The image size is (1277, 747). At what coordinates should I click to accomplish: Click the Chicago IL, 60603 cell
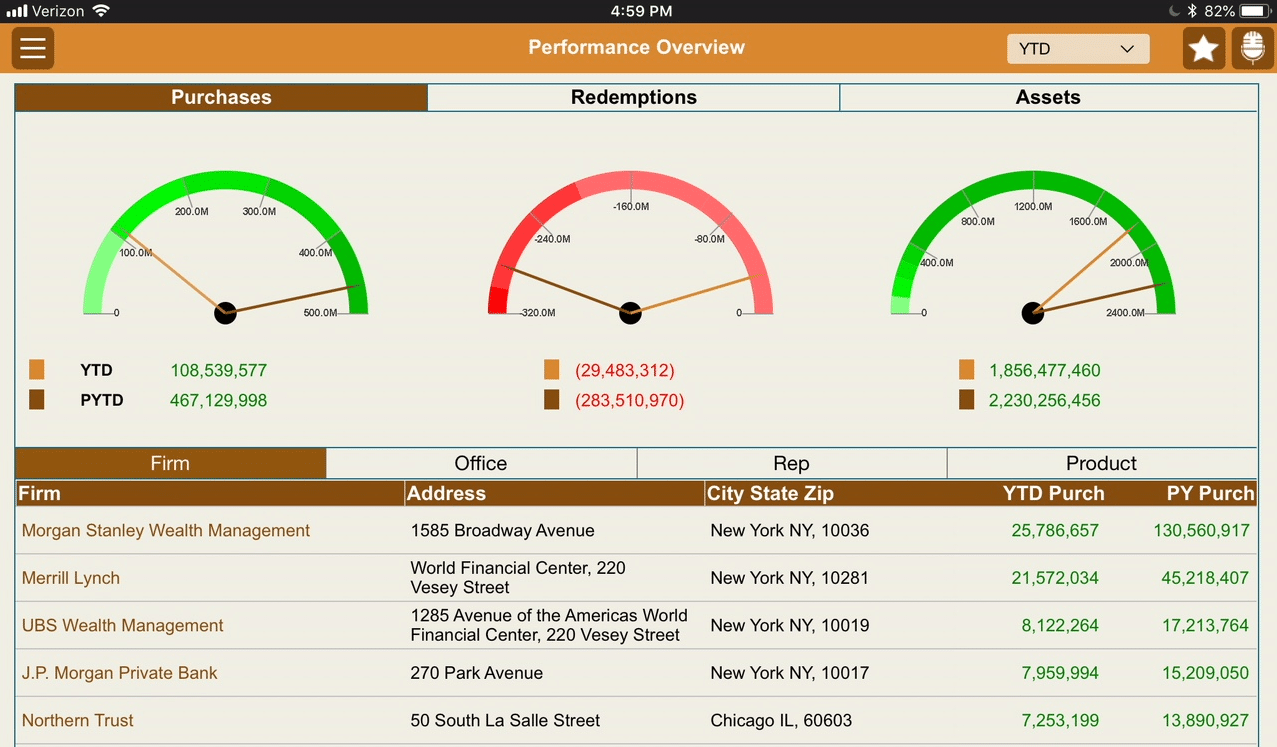click(781, 720)
